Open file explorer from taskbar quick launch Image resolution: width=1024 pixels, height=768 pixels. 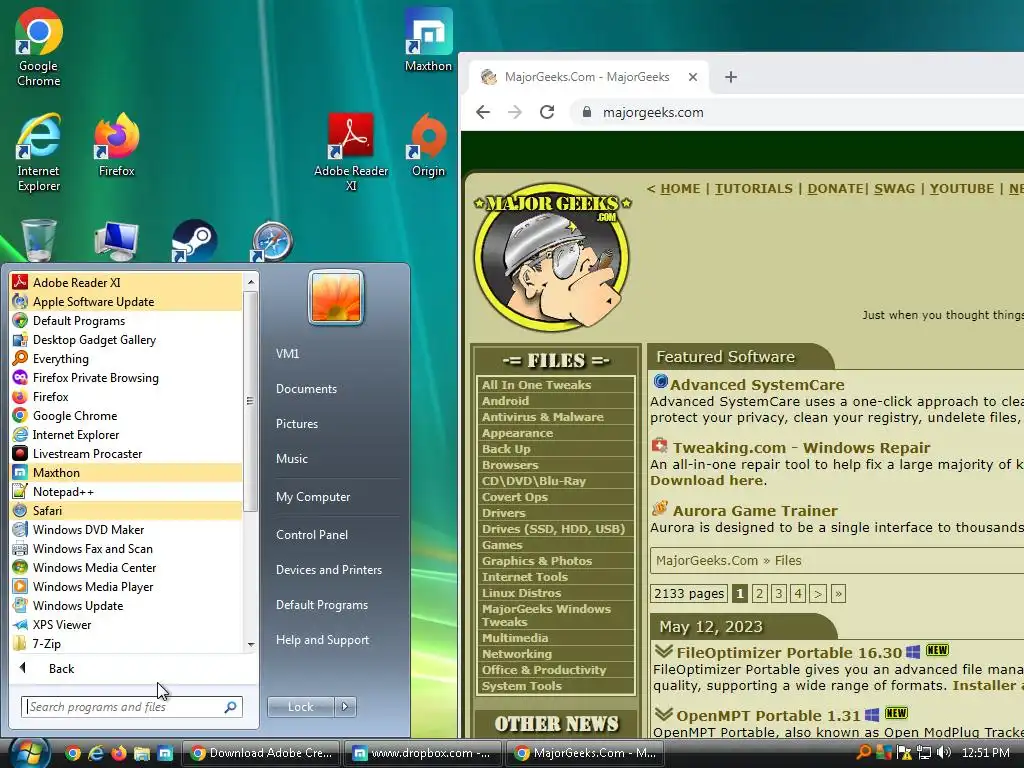[142, 754]
